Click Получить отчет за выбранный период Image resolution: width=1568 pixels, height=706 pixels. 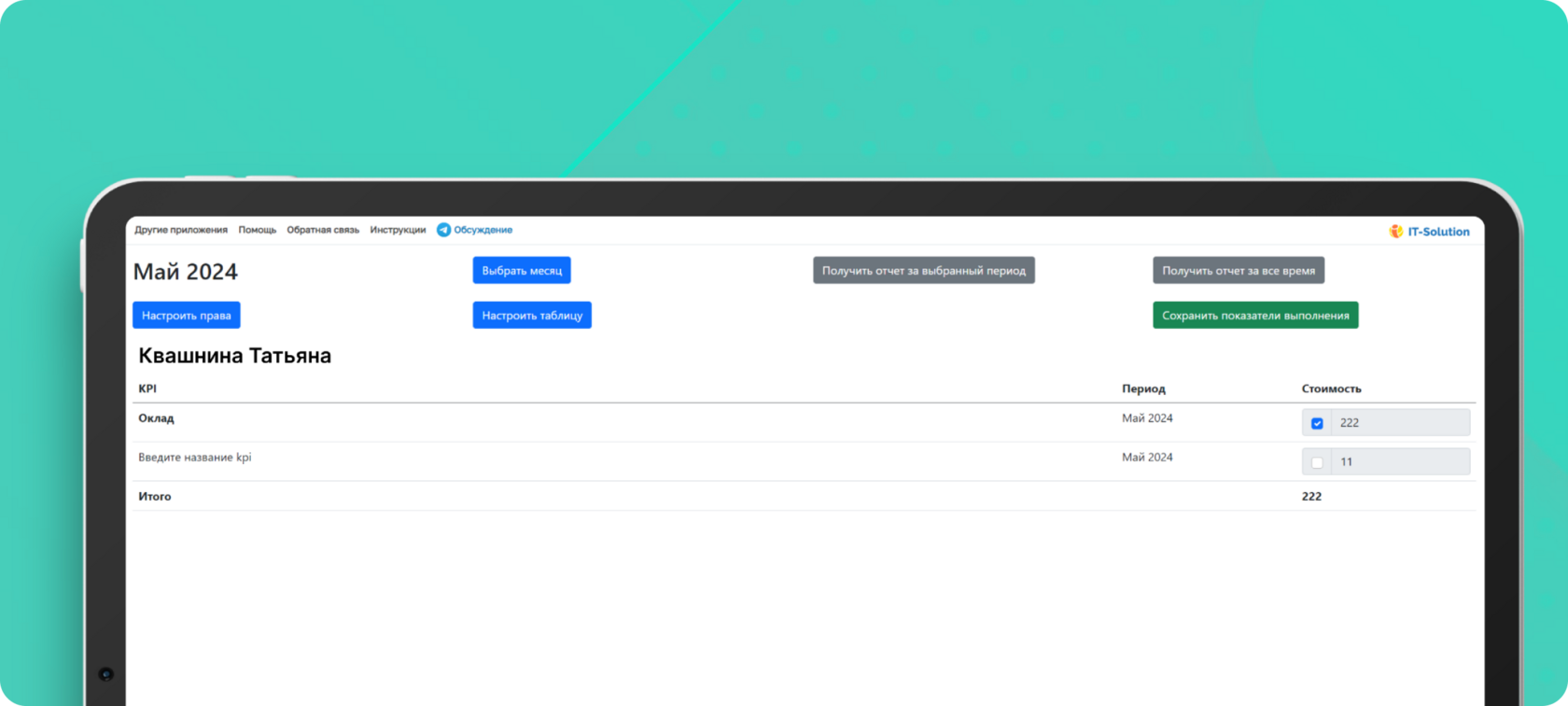(x=924, y=271)
